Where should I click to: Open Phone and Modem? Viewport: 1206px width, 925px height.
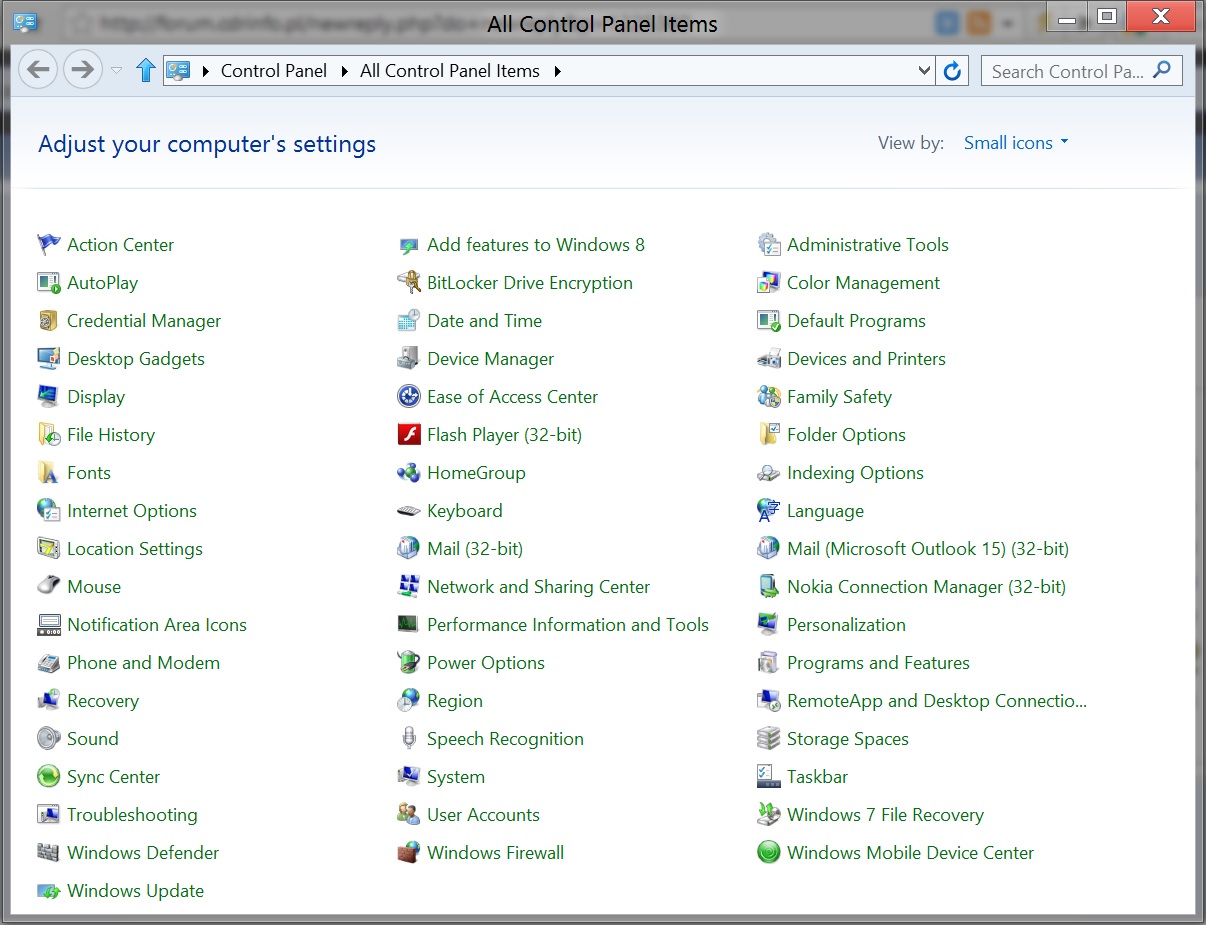click(x=143, y=662)
